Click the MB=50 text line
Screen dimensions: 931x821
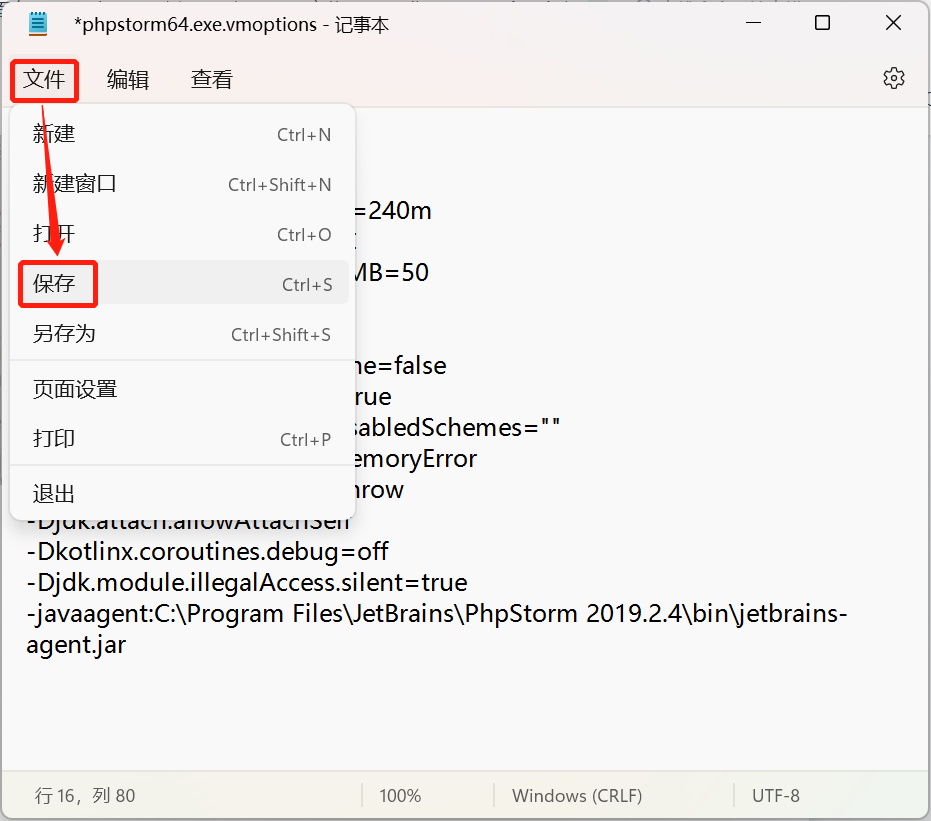coord(392,272)
